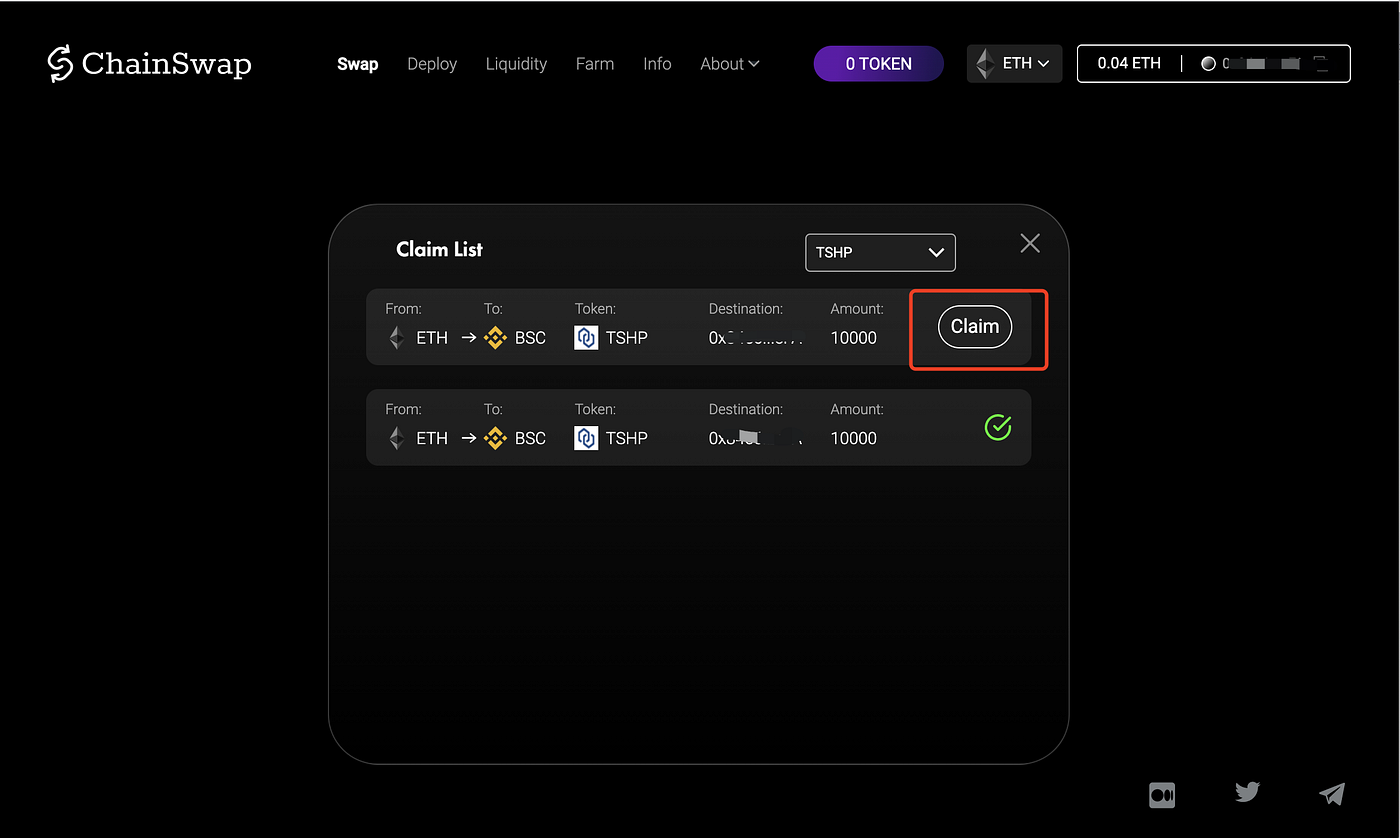Click the amount 10000 in the unclaimed row
Image resolution: width=1400 pixels, height=838 pixels.
(854, 338)
